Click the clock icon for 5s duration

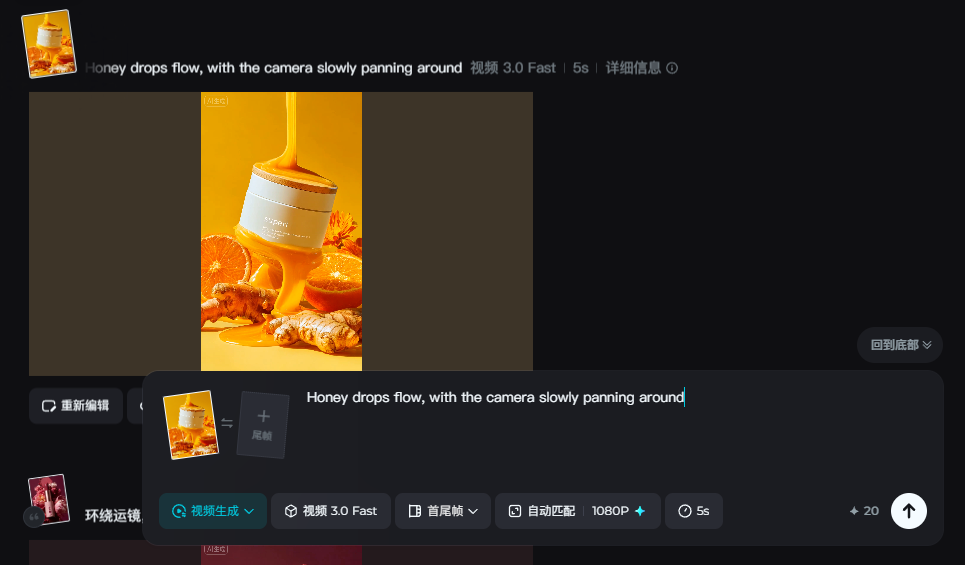[684, 511]
